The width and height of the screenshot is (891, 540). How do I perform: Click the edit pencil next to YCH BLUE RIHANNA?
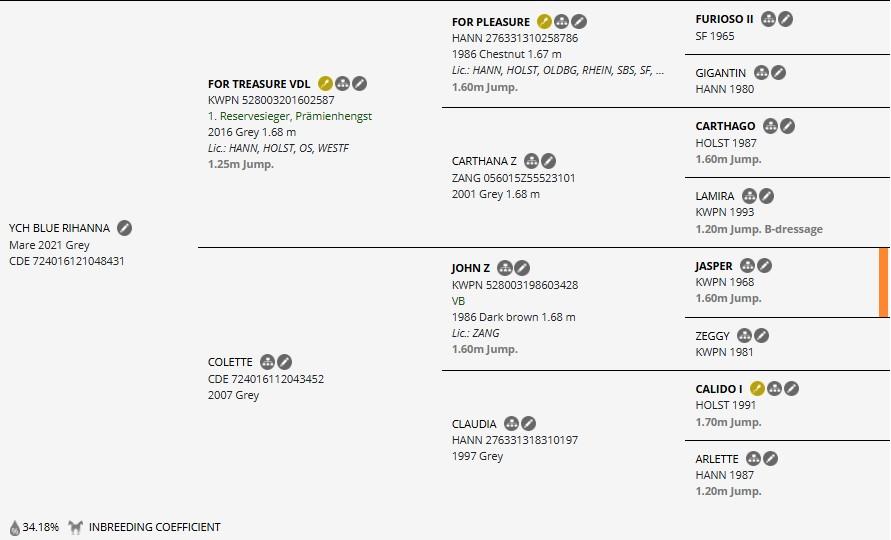tap(124, 228)
